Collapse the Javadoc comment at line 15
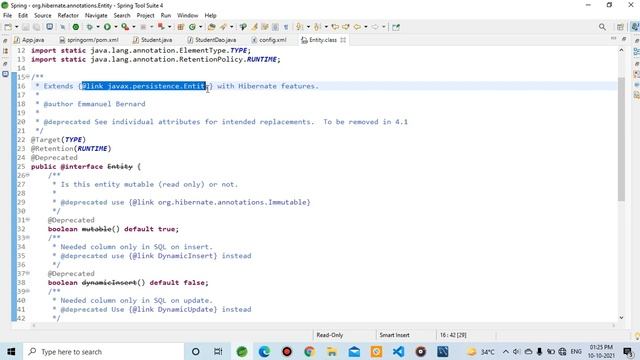Screen dimensions: 640x360 (x=28, y=77)
